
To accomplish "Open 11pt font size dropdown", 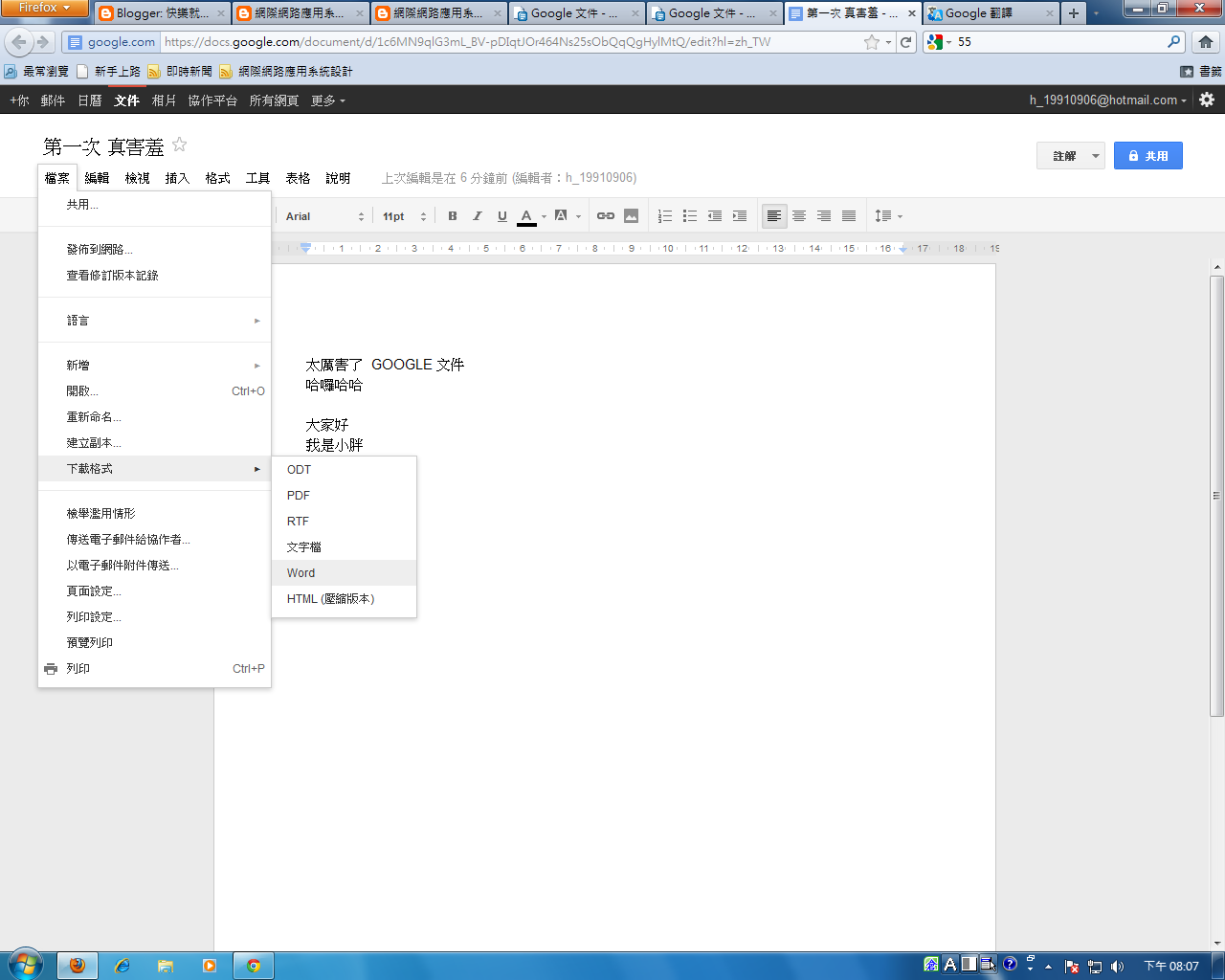I will pyautogui.click(x=404, y=216).
